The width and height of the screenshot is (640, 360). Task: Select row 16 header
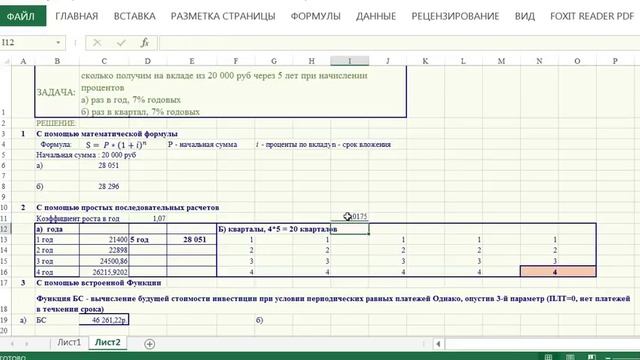click(x=5, y=272)
